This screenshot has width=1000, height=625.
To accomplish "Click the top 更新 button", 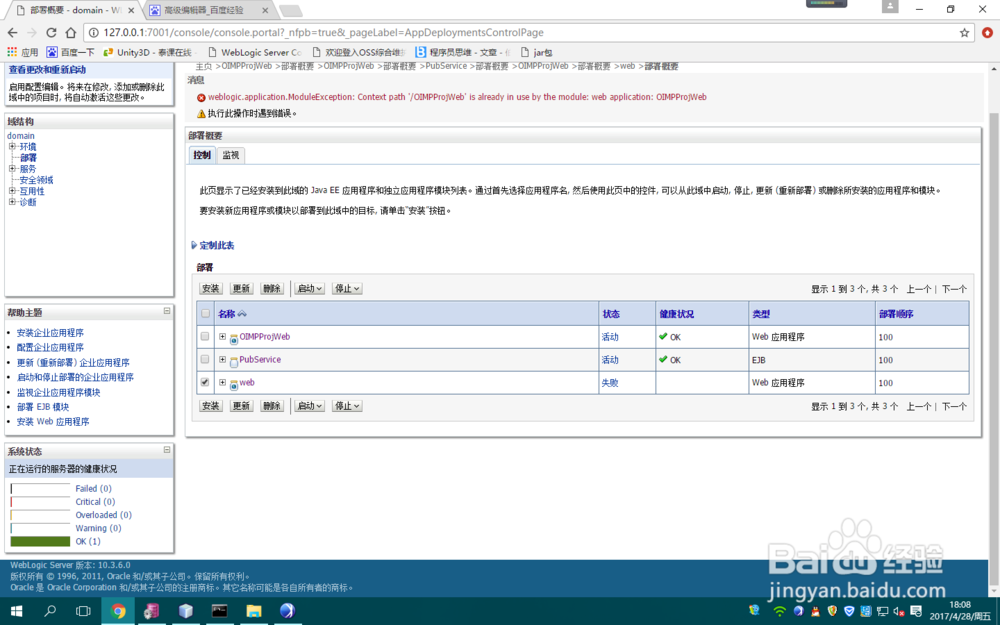I will [242, 289].
